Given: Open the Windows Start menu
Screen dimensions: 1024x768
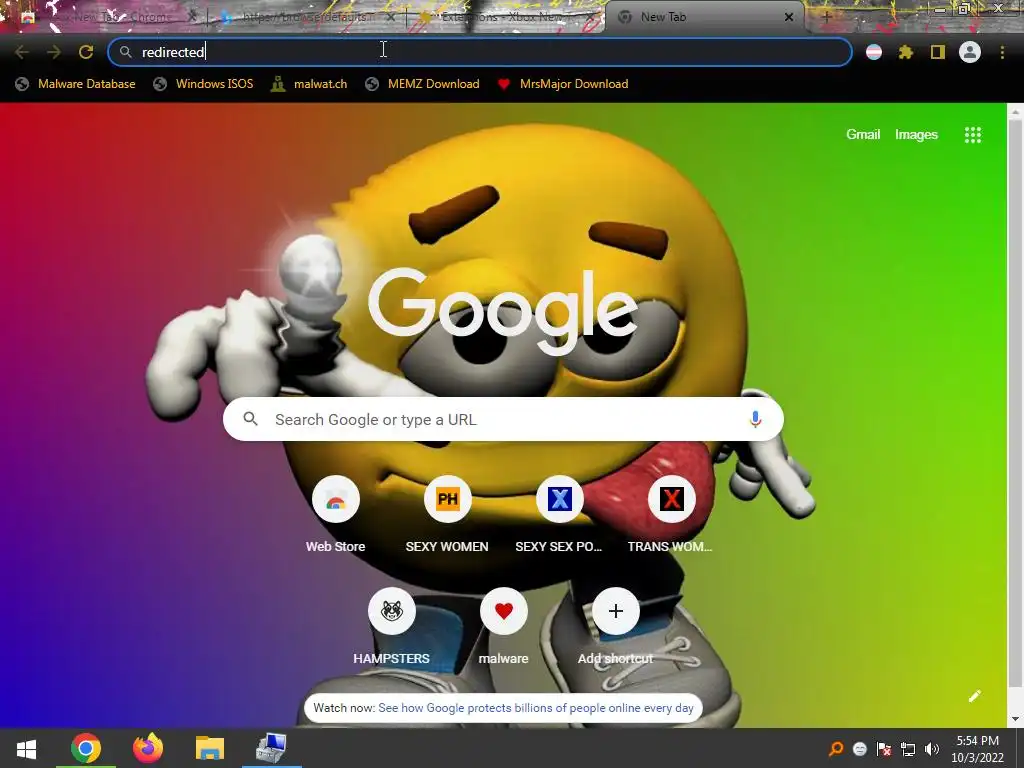Looking at the screenshot, I should (26, 748).
